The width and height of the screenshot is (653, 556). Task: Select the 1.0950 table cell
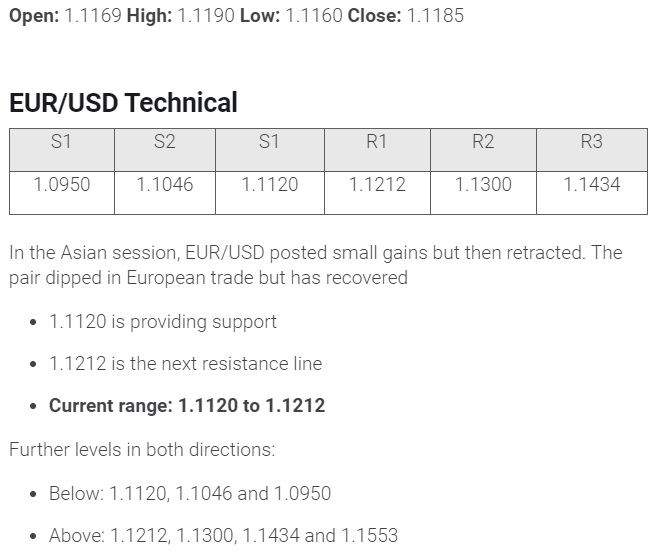click(61, 185)
